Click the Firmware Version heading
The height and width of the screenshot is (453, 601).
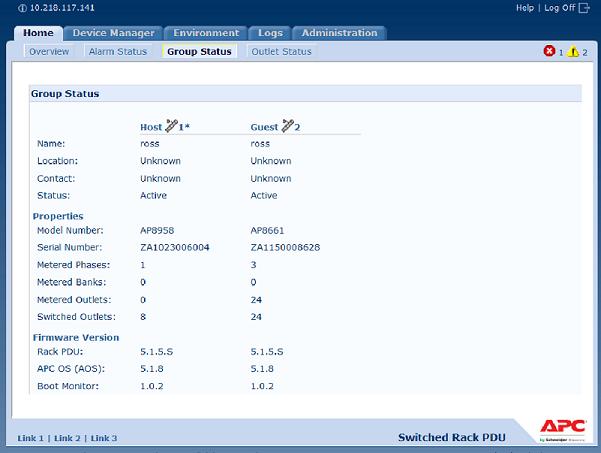pos(76,338)
